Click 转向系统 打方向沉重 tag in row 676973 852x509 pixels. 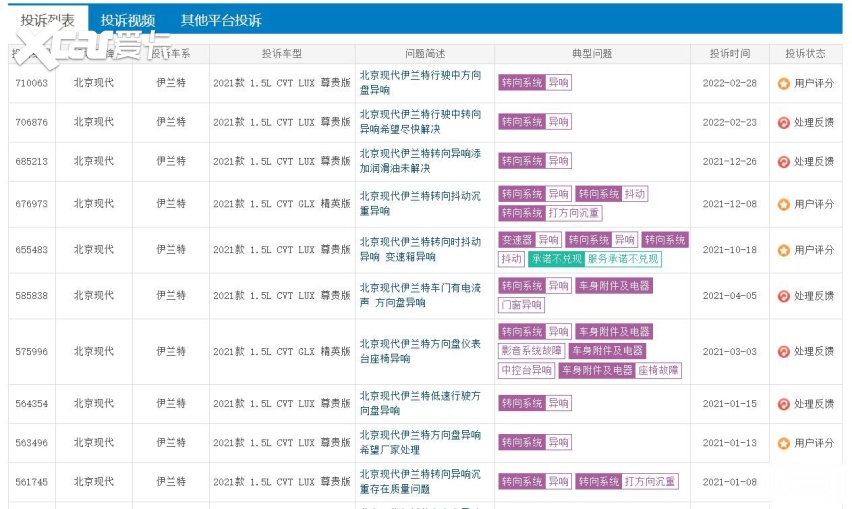550,213
